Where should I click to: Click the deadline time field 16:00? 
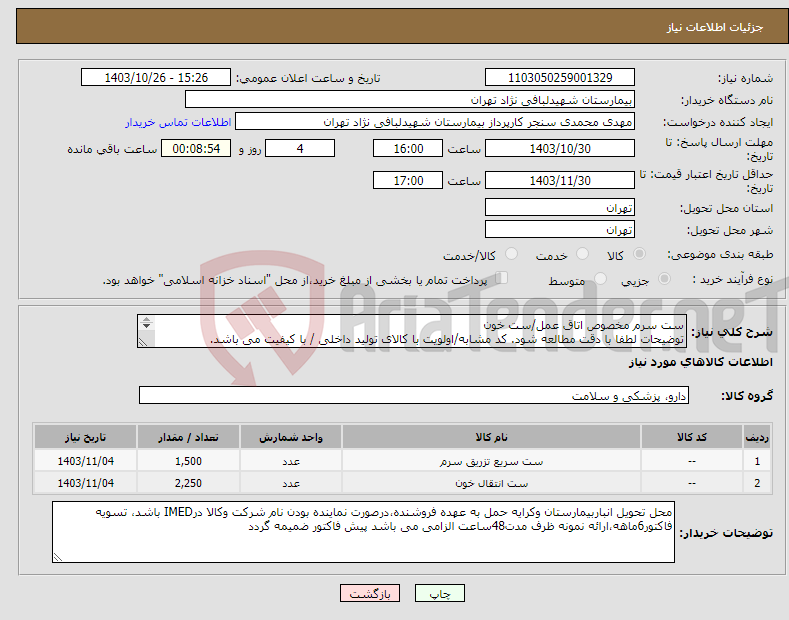coord(408,148)
